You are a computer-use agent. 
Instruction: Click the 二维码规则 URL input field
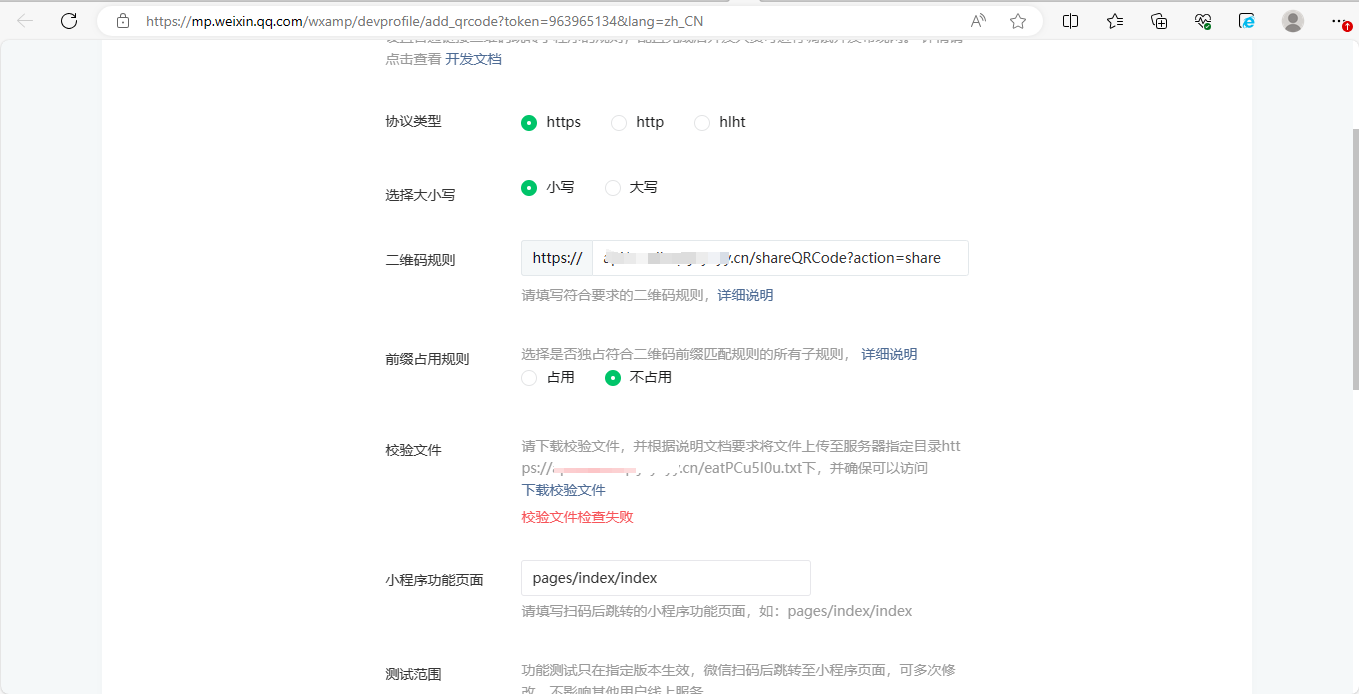point(779,258)
